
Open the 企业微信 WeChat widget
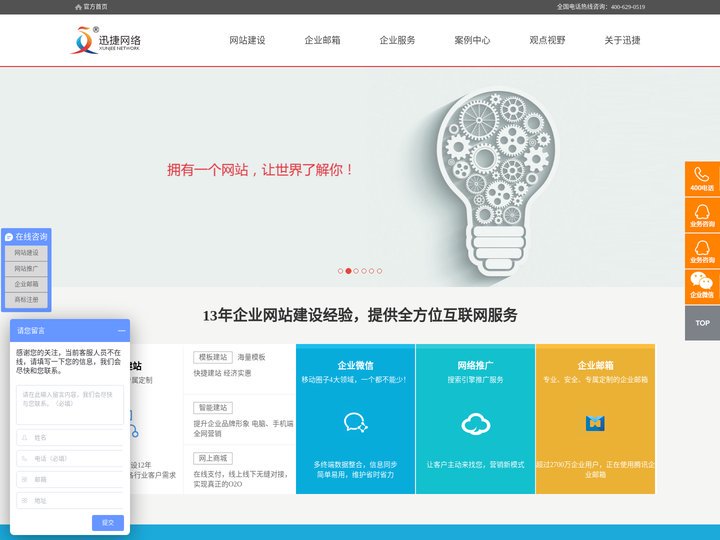(x=702, y=287)
